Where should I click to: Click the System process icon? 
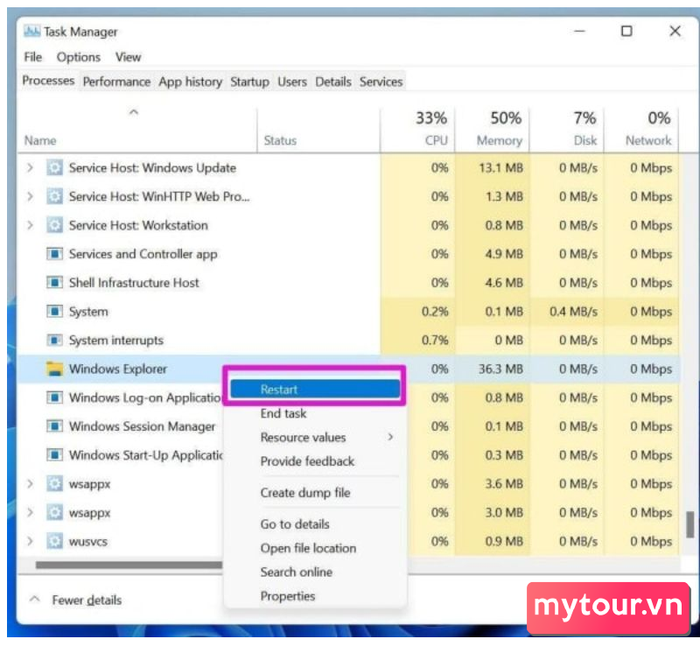click(x=54, y=311)
